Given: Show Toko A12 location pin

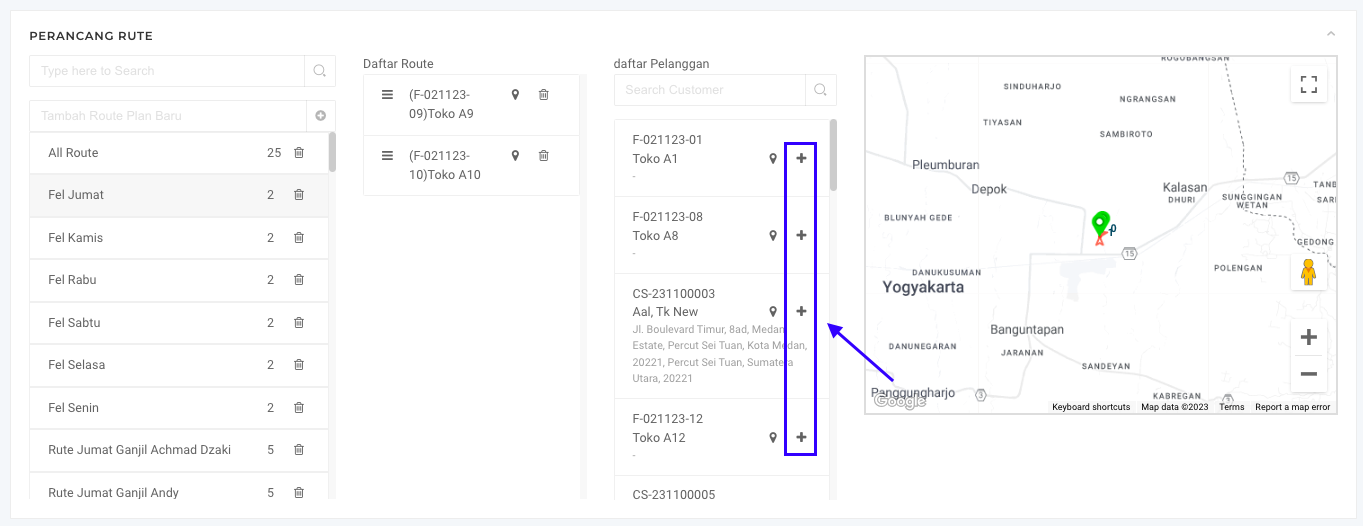Looking at the screenshot, I should pyautogui.click(x=772, y=438).
